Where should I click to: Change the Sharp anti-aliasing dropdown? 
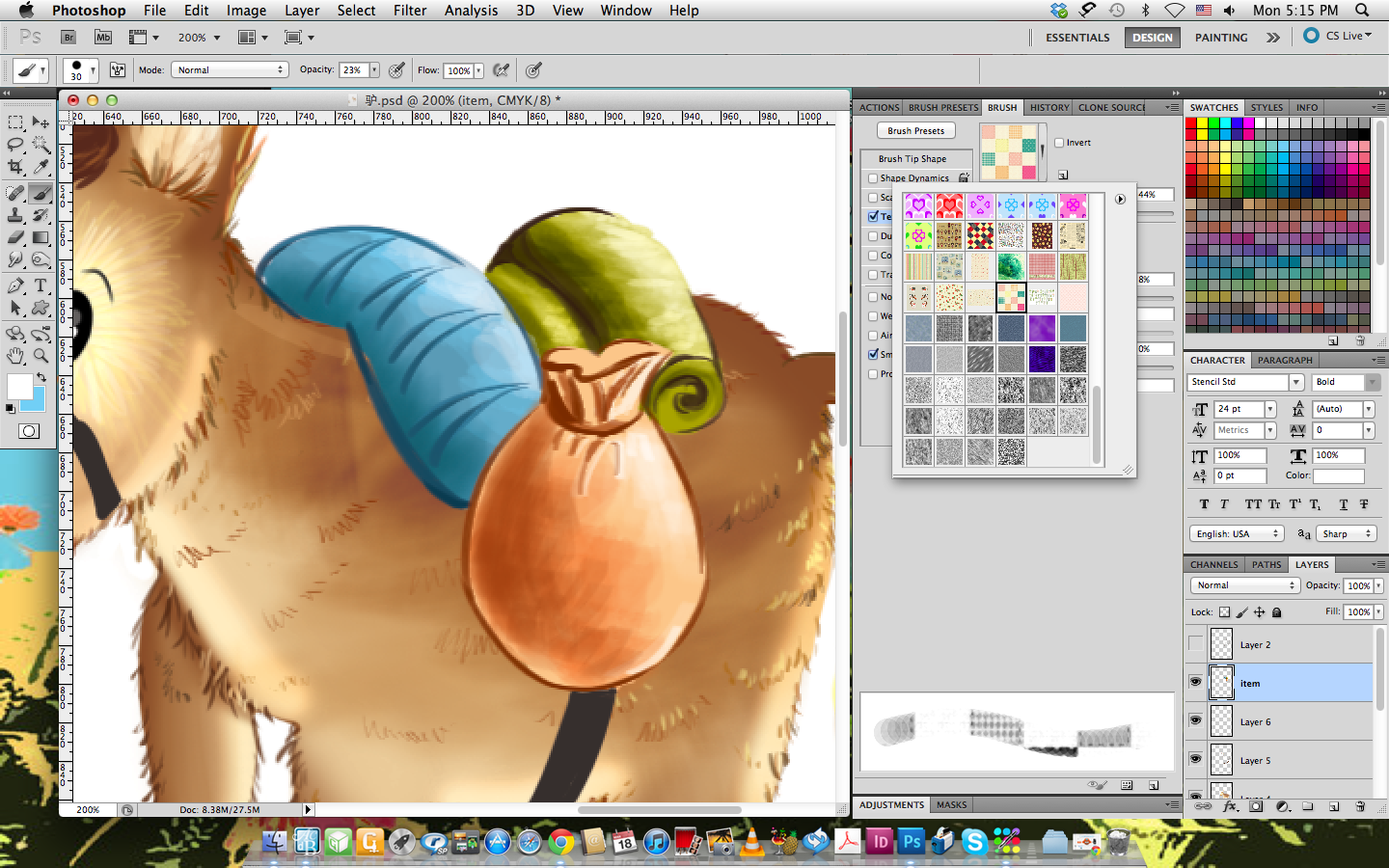click(x=1347, y=533)
